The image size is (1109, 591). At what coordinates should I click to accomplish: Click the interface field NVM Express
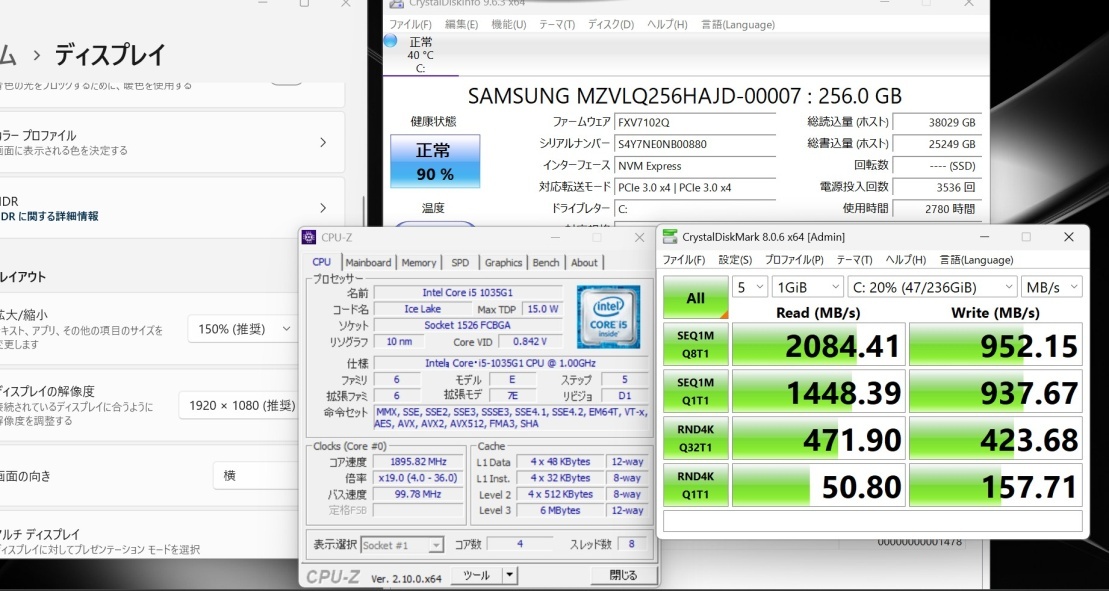pyautogui.click(x=695, y=165)
